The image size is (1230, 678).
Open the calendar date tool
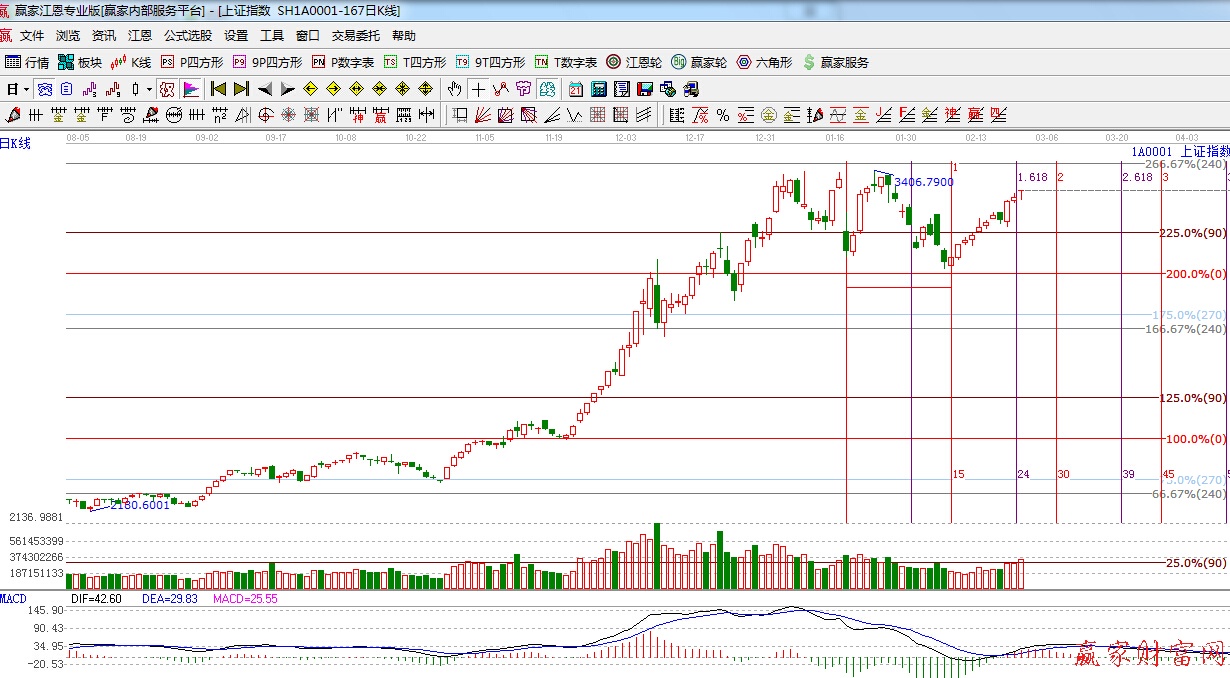pyautogui.click(x=575, y=89)
